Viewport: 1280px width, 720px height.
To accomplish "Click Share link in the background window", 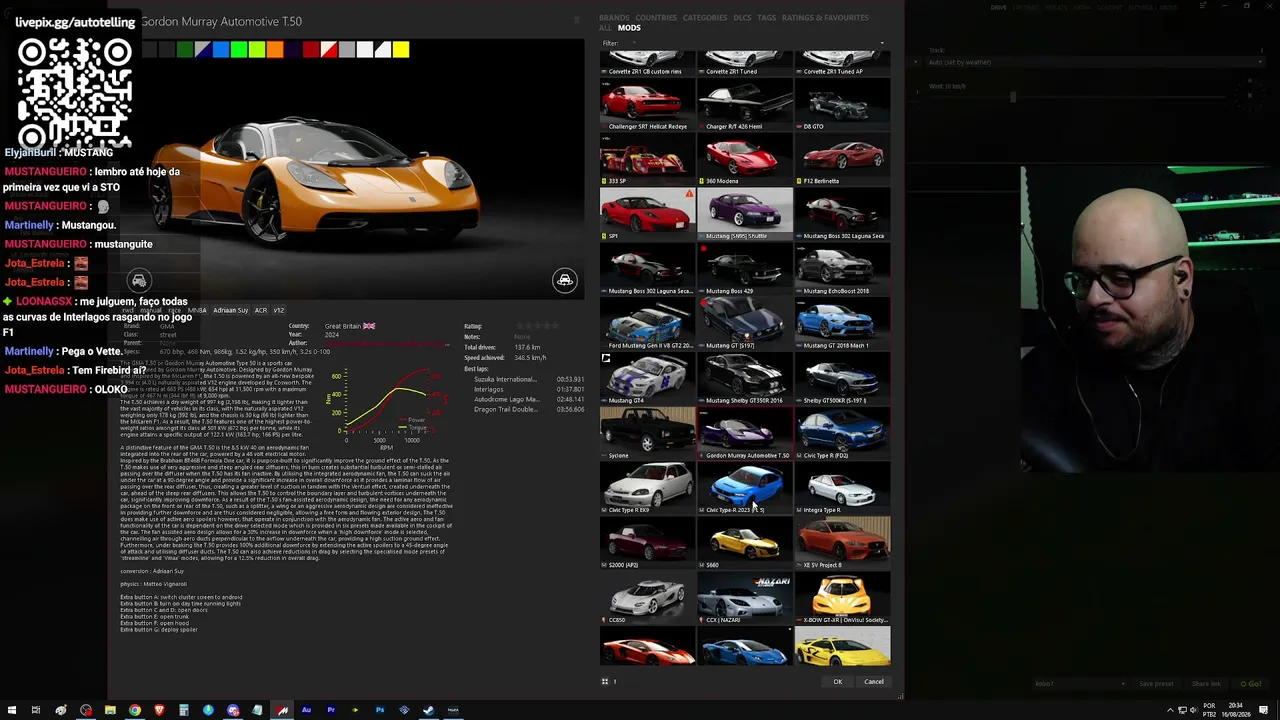I will click(1206, 684).
